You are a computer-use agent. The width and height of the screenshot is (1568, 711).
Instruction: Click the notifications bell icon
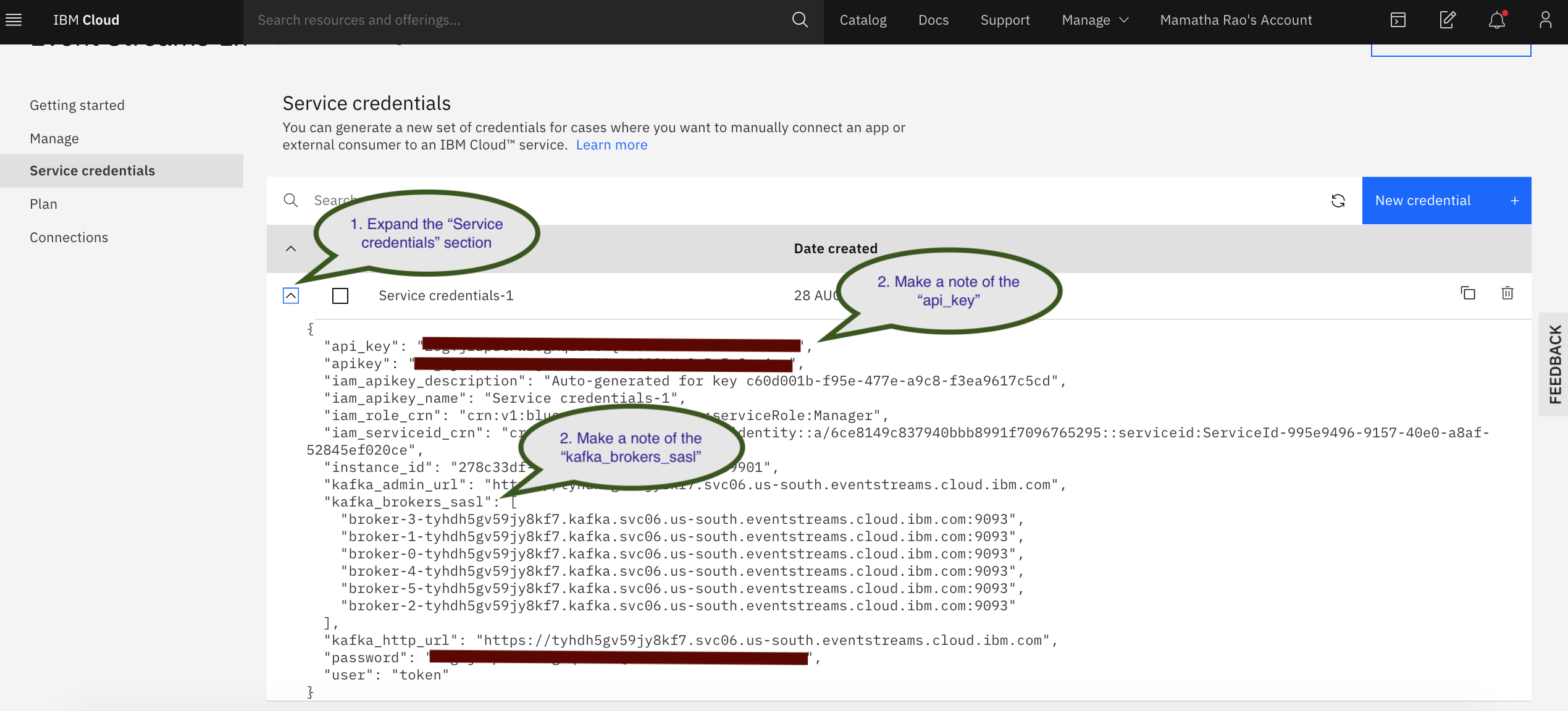click(x=1497, y=20)
